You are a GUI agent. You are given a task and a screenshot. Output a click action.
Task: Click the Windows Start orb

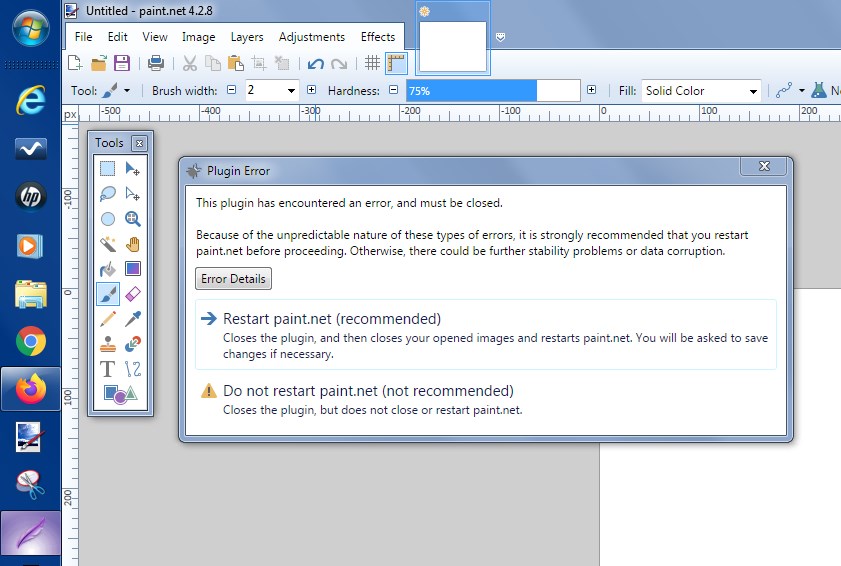[x=31, y=27]
